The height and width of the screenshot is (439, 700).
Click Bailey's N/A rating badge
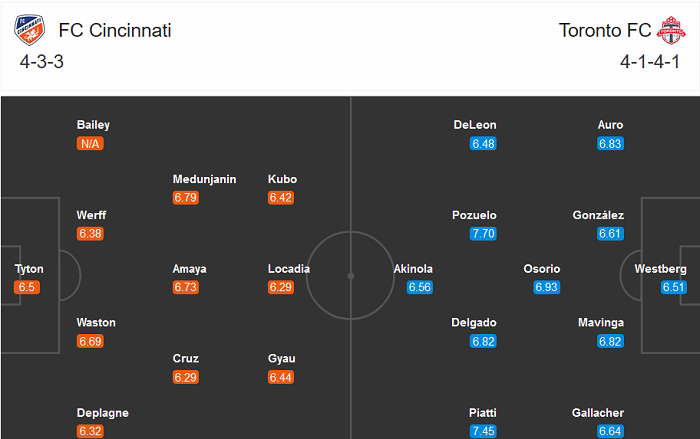[x=90, y=144]
